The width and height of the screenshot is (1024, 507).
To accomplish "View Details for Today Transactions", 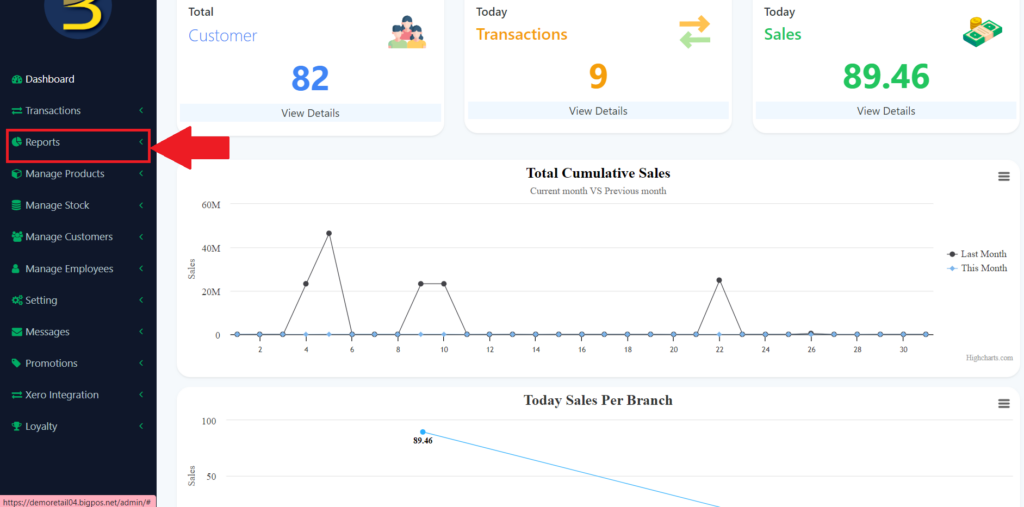I will pyautogui.click(x=598, y=111).
